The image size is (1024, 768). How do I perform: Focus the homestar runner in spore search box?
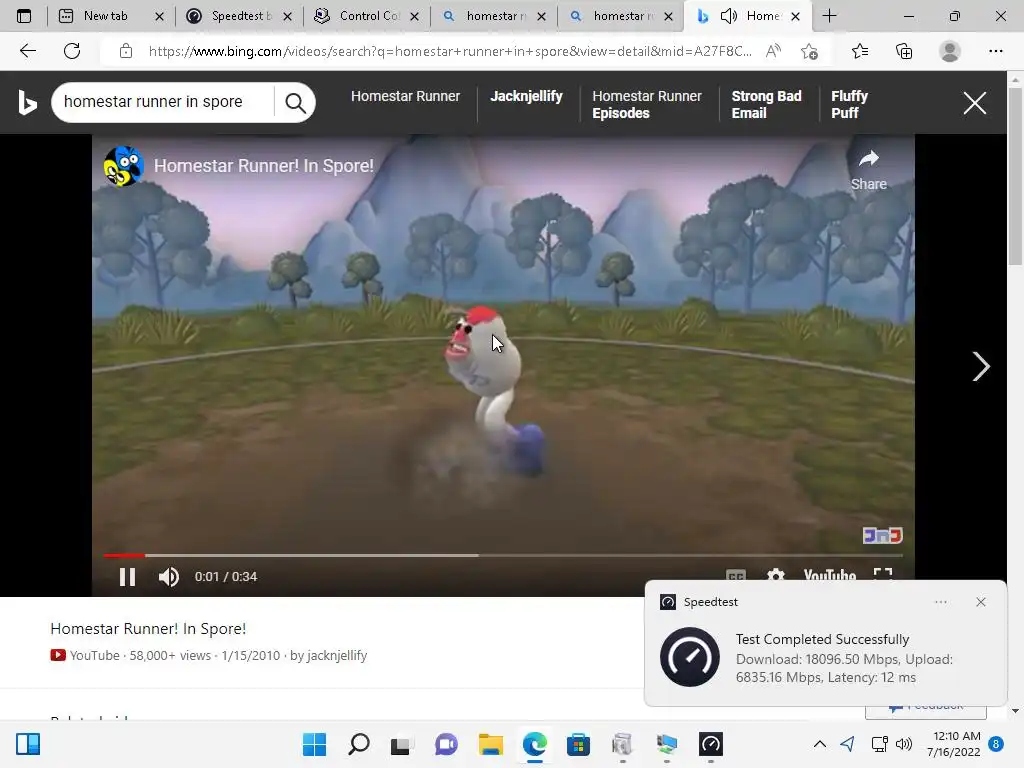point(163,102)
